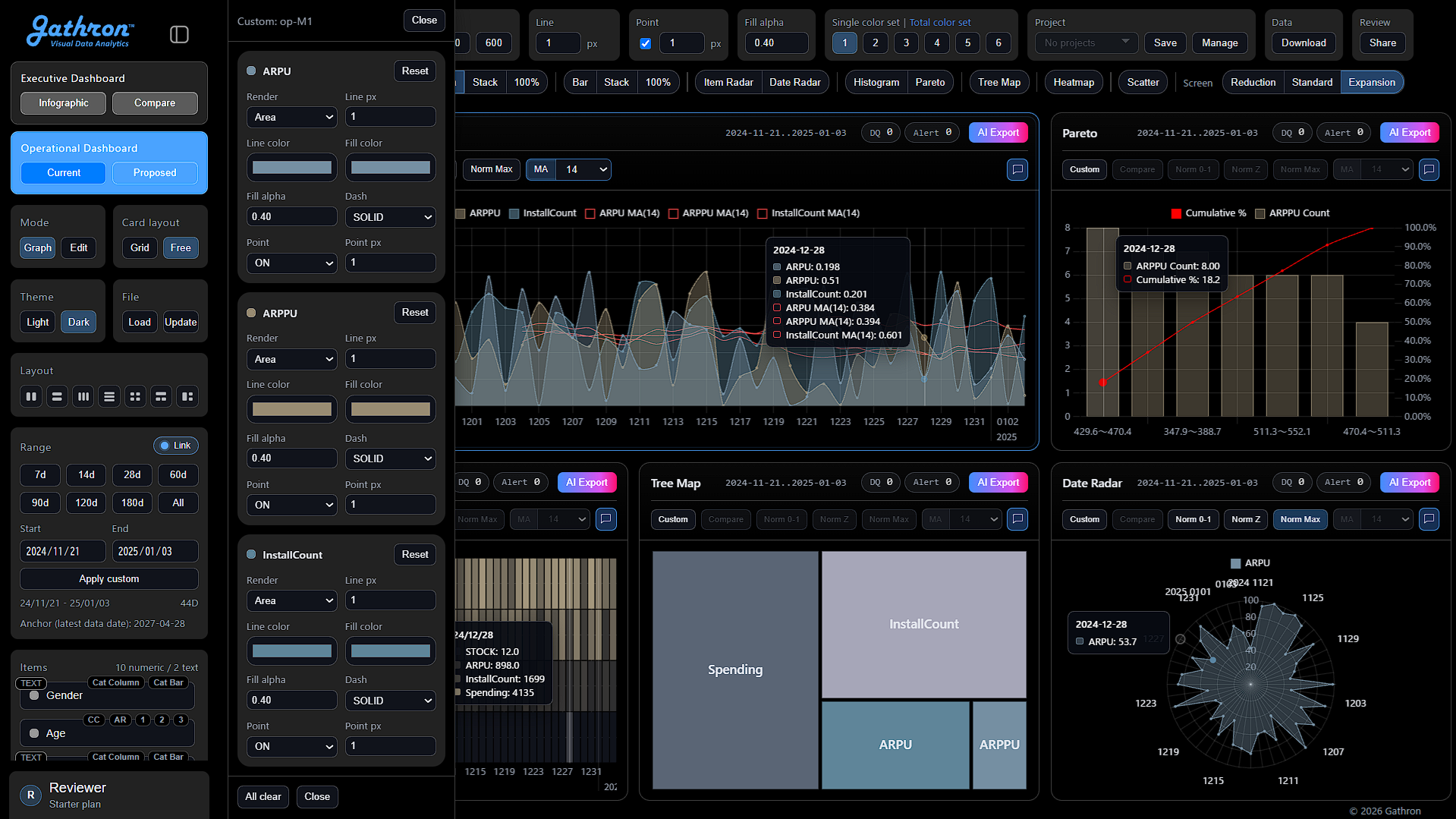Open the ARPPU Dash dropdown
The height and width of the screenshot is (819, 1456).
tap(391, 458)
